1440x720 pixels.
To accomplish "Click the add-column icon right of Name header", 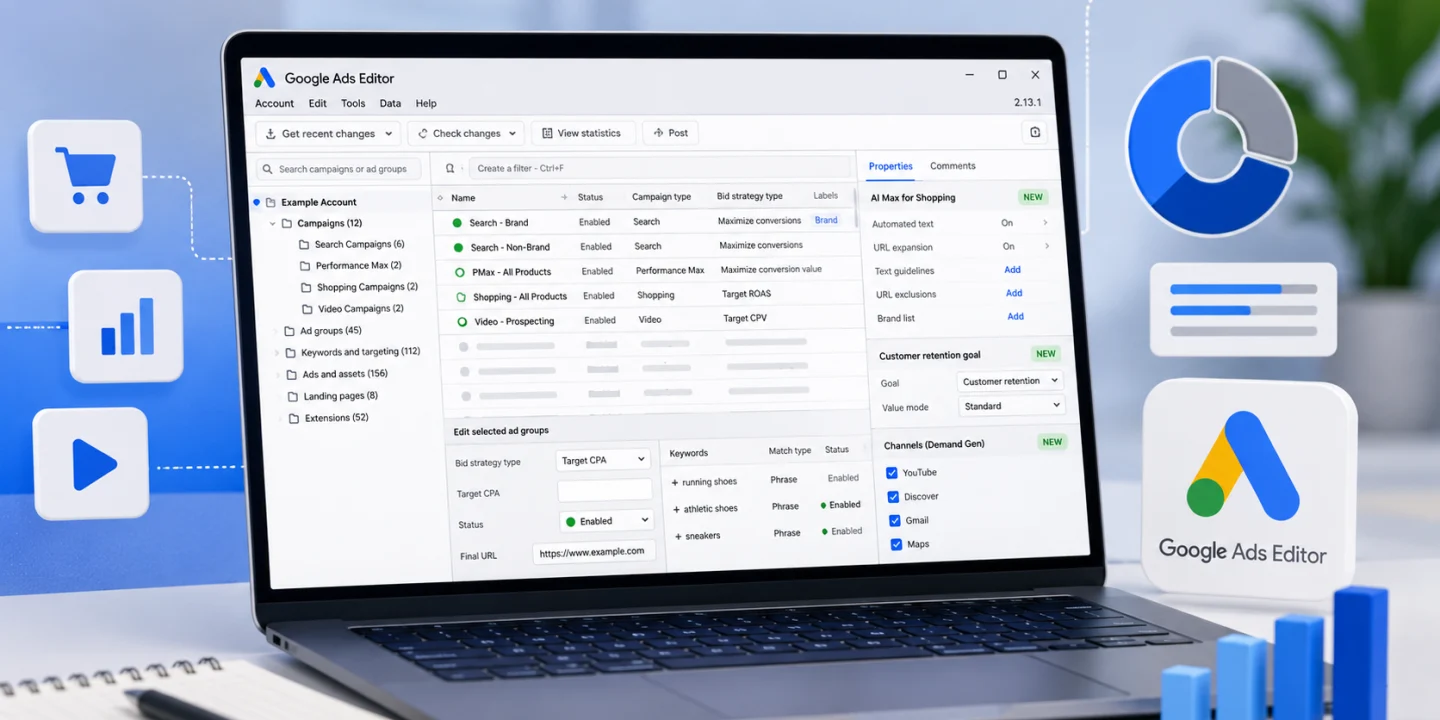I will click(564, 197).
